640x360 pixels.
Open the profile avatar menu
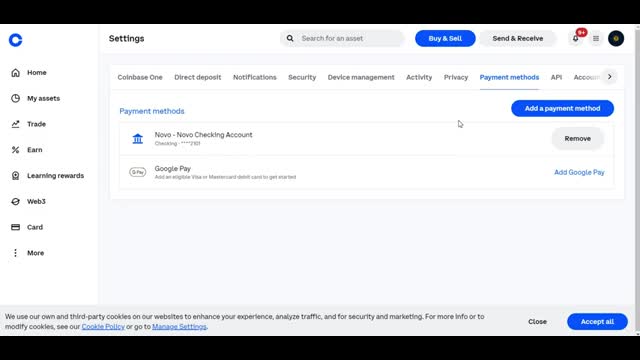[x=616, y=38]
